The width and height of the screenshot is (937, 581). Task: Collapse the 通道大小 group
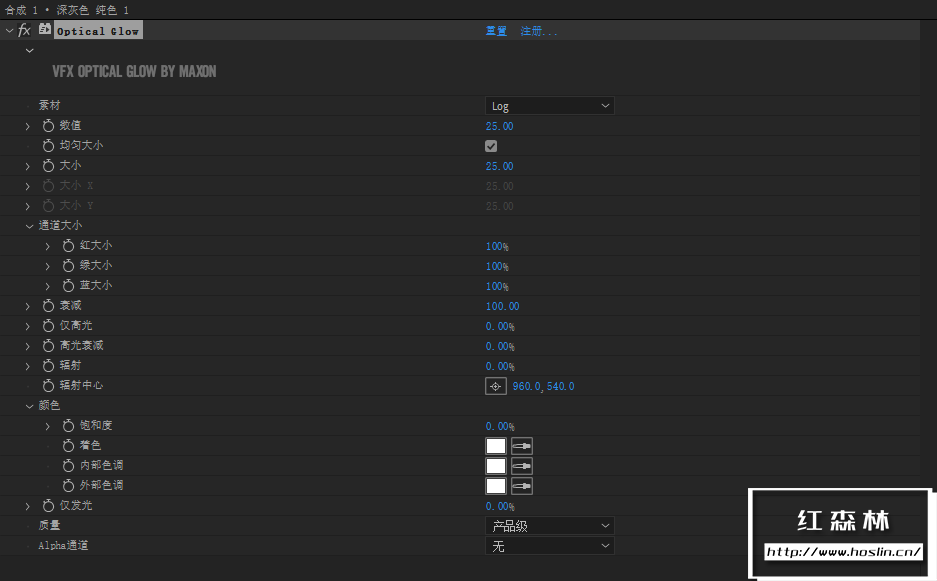click(x=28, y=224)
